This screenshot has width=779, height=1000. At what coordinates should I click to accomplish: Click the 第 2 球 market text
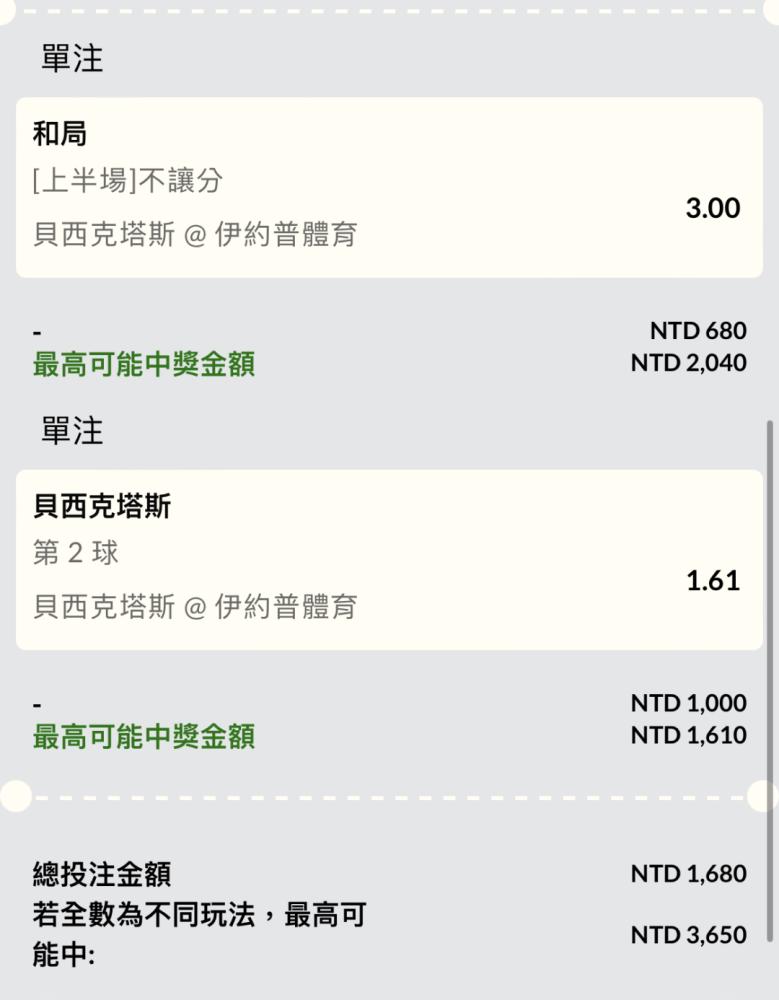tap(75, 553)
